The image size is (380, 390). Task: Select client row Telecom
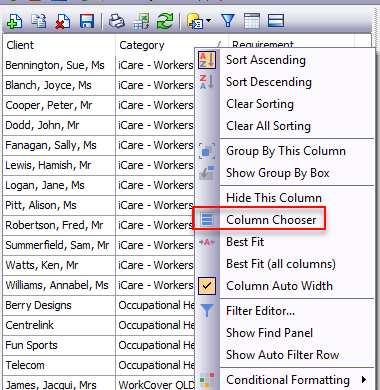(x=59, y=365)
